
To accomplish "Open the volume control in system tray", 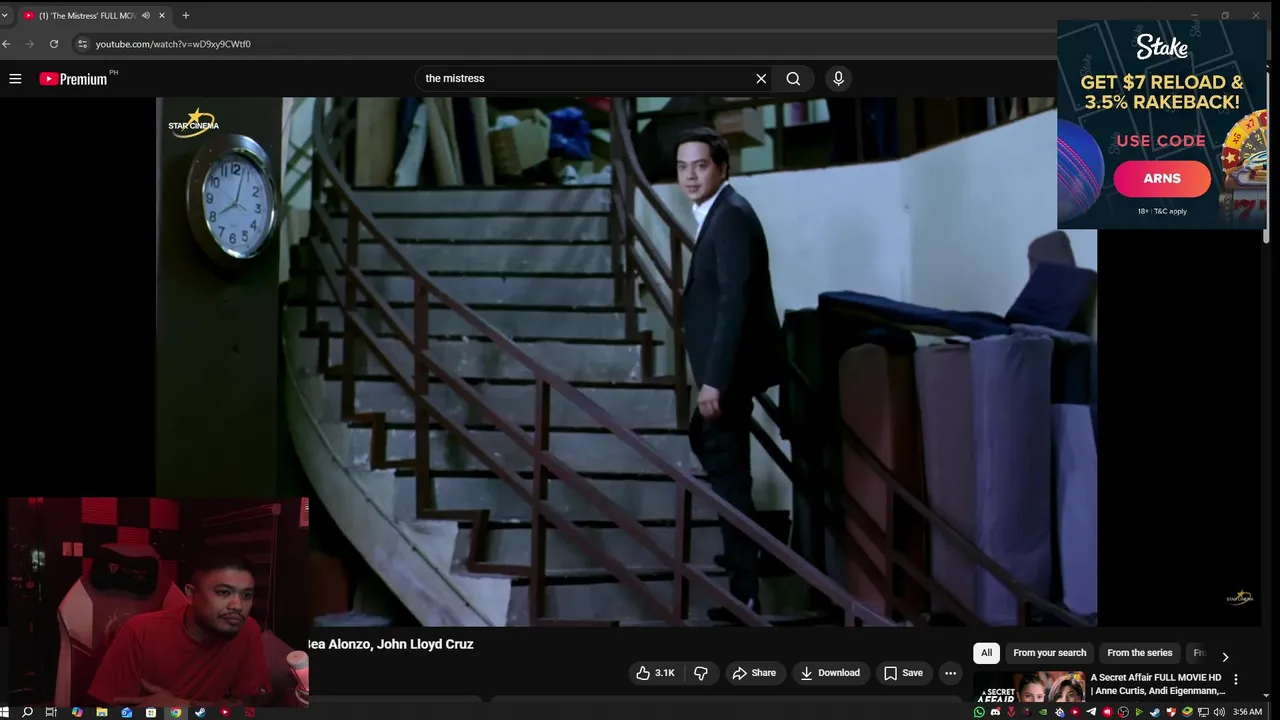I will coord(1219,712).
